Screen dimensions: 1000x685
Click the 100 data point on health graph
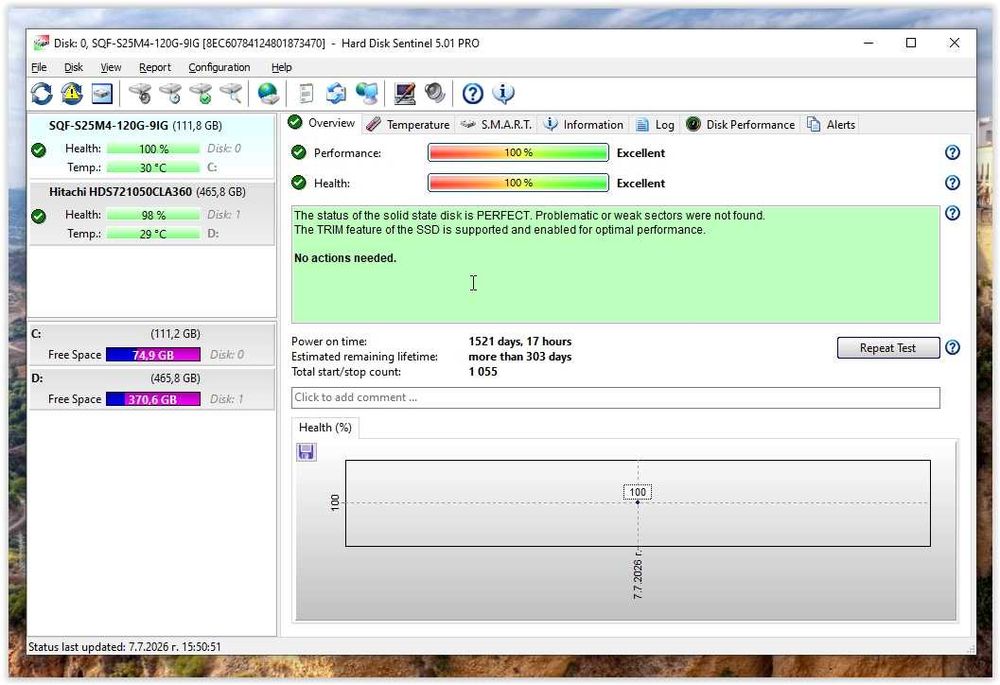(638, 503)
